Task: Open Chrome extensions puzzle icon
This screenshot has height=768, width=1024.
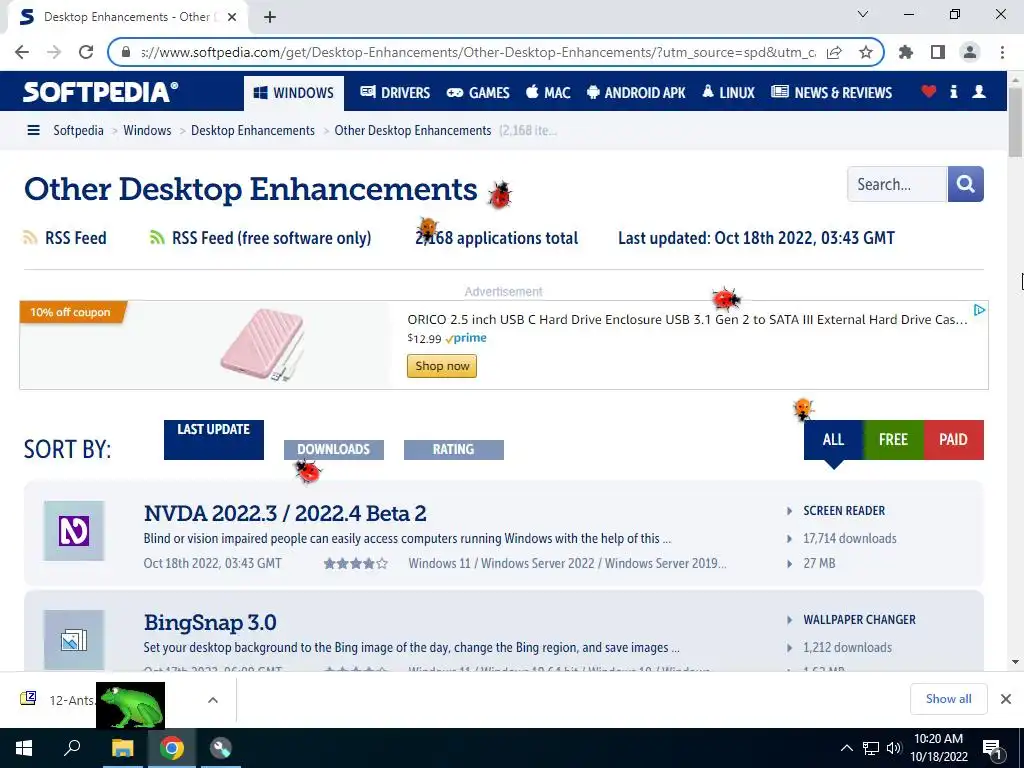Action: pyautogui.click(x=906, y=52)
